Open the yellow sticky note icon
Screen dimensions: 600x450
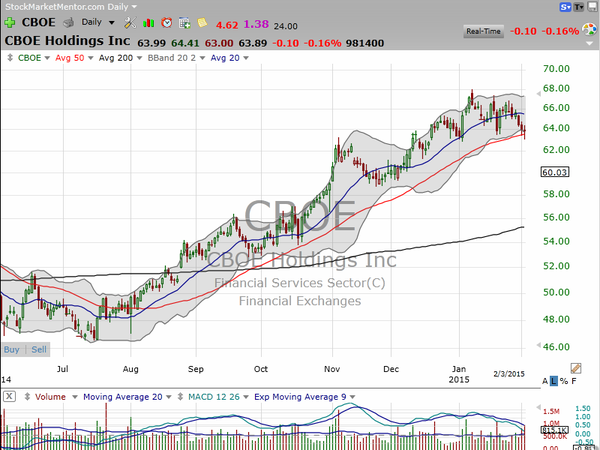point(202,23)
